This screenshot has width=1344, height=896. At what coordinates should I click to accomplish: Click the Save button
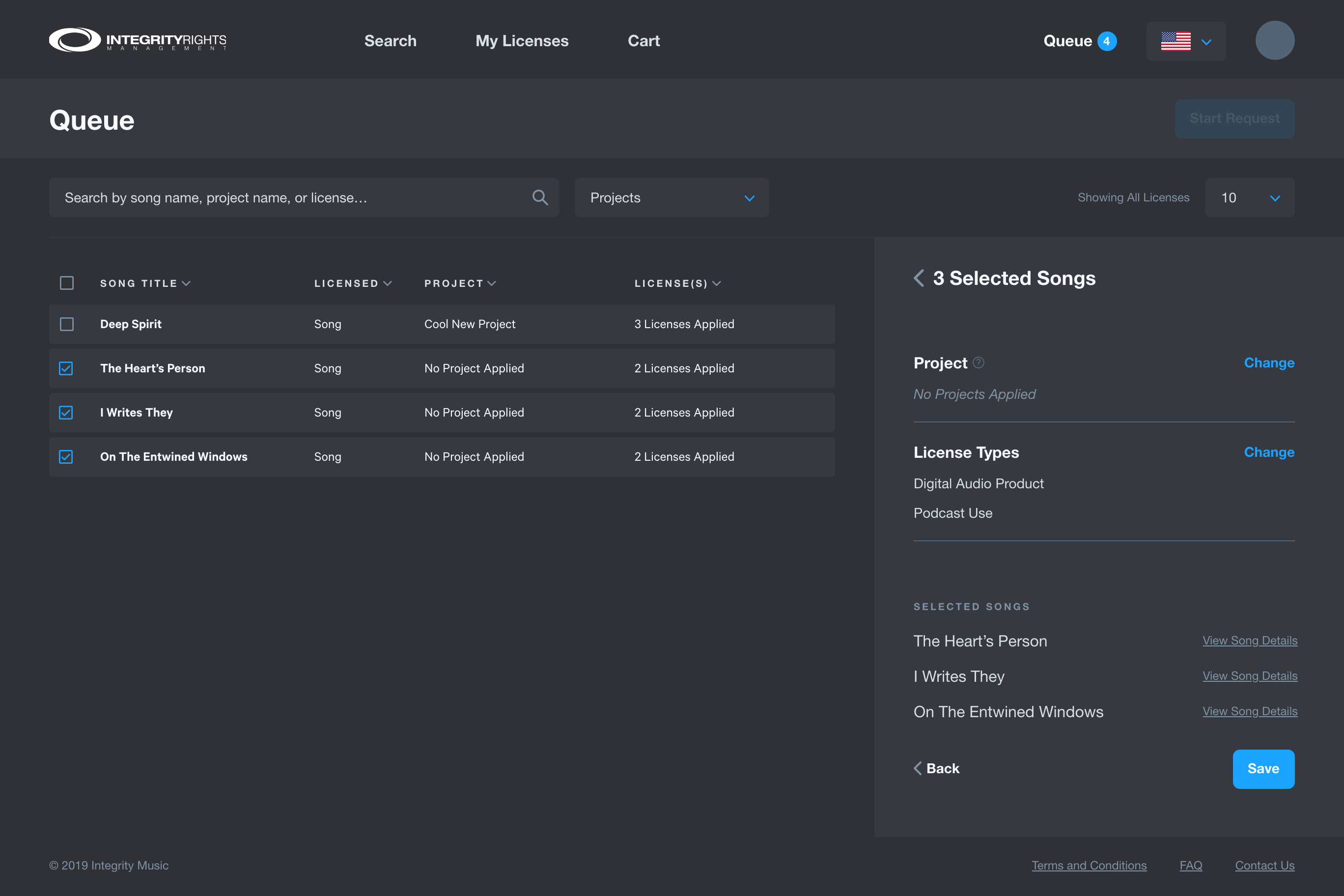coord(1263,769)
